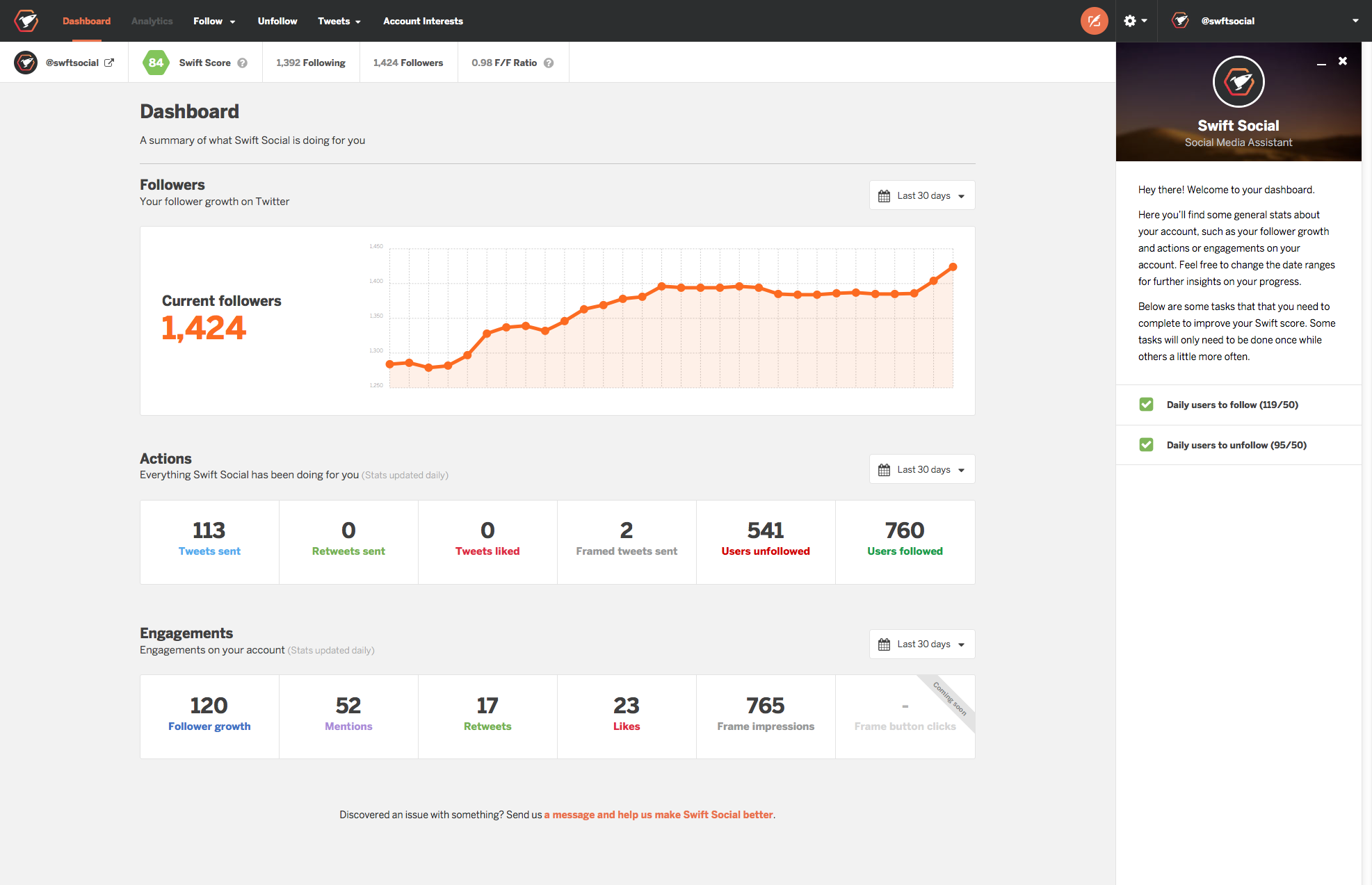Click the last data point on followers chart
This screenshot has width=1372, height=885.
point(953,267)
